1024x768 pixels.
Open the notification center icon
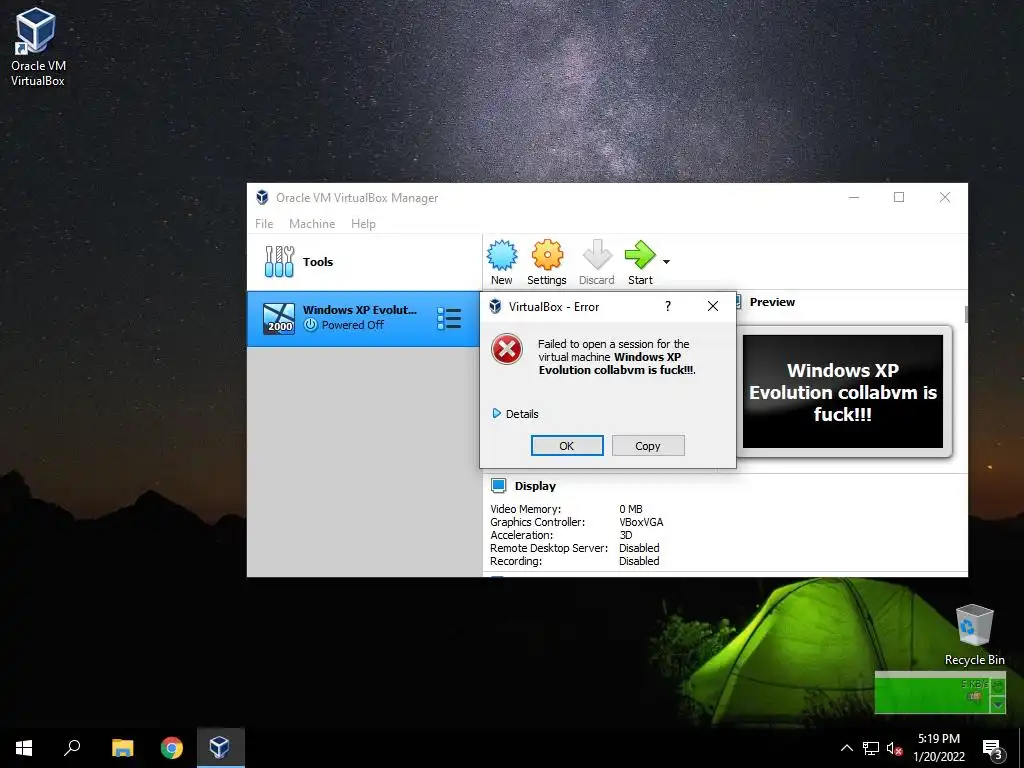click(x=992, y=748)
